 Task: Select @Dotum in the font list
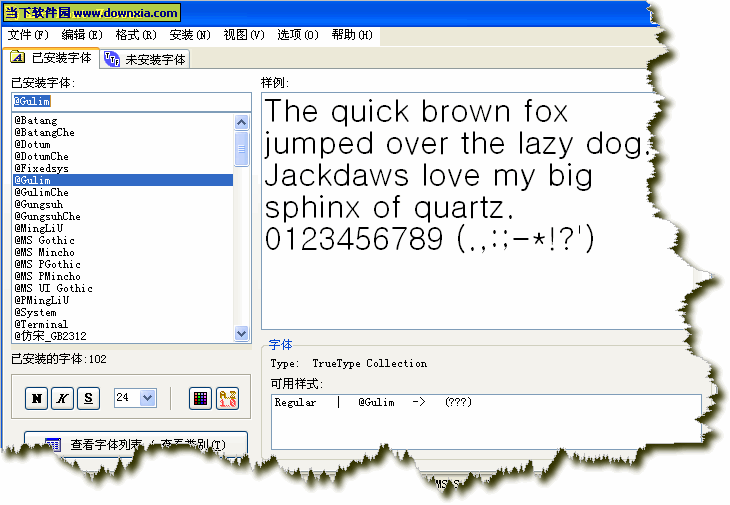click(123, 145)
